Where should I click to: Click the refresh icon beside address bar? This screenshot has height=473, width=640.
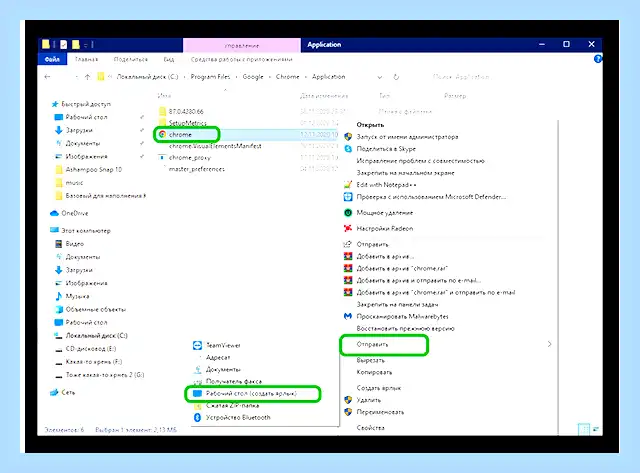click(x=396, y=77)
